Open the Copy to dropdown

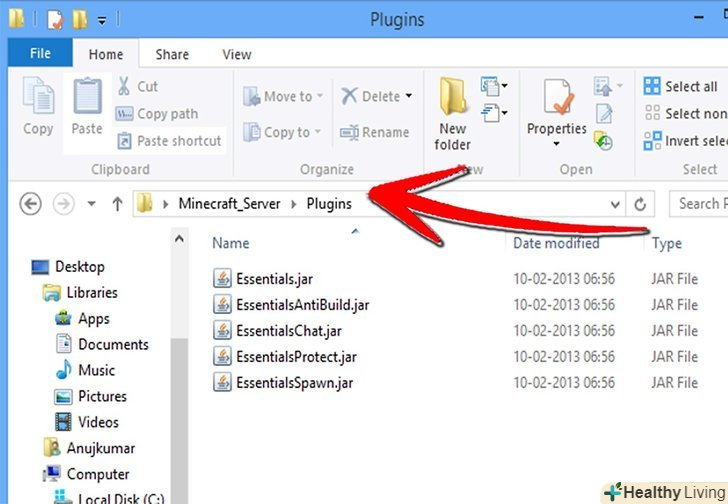pos(282,132)
